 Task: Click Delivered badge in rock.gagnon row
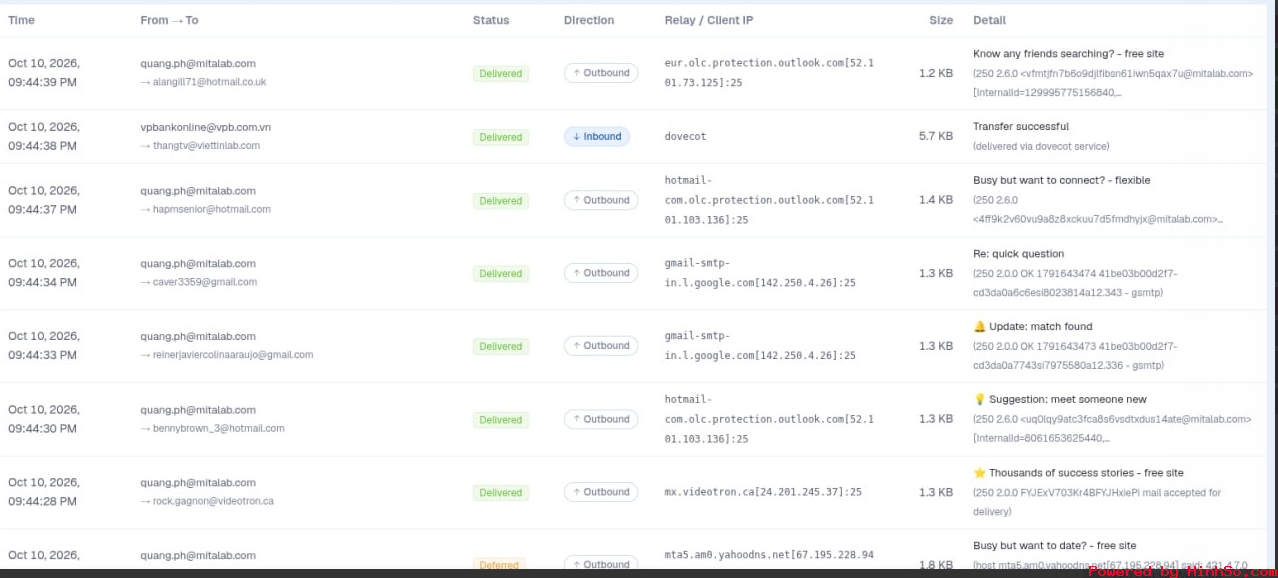501,492
